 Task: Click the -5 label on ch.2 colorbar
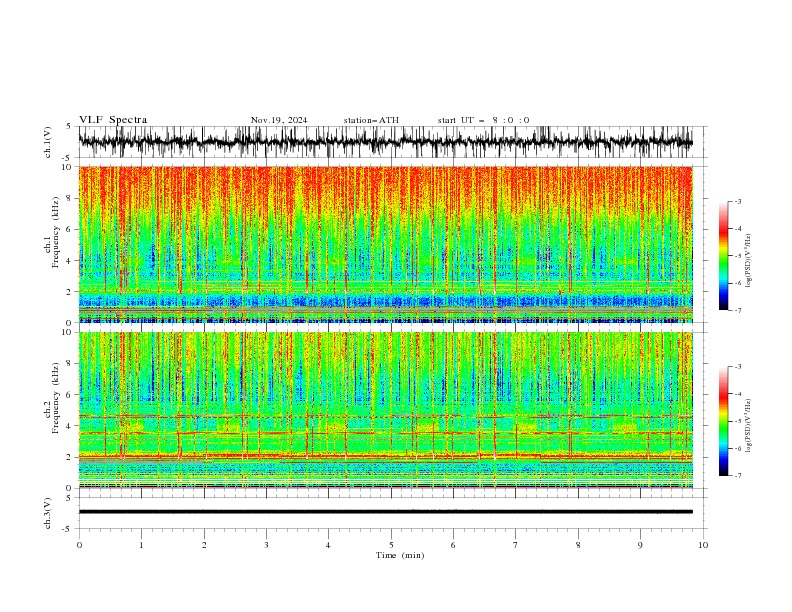(x=737, y=421)
